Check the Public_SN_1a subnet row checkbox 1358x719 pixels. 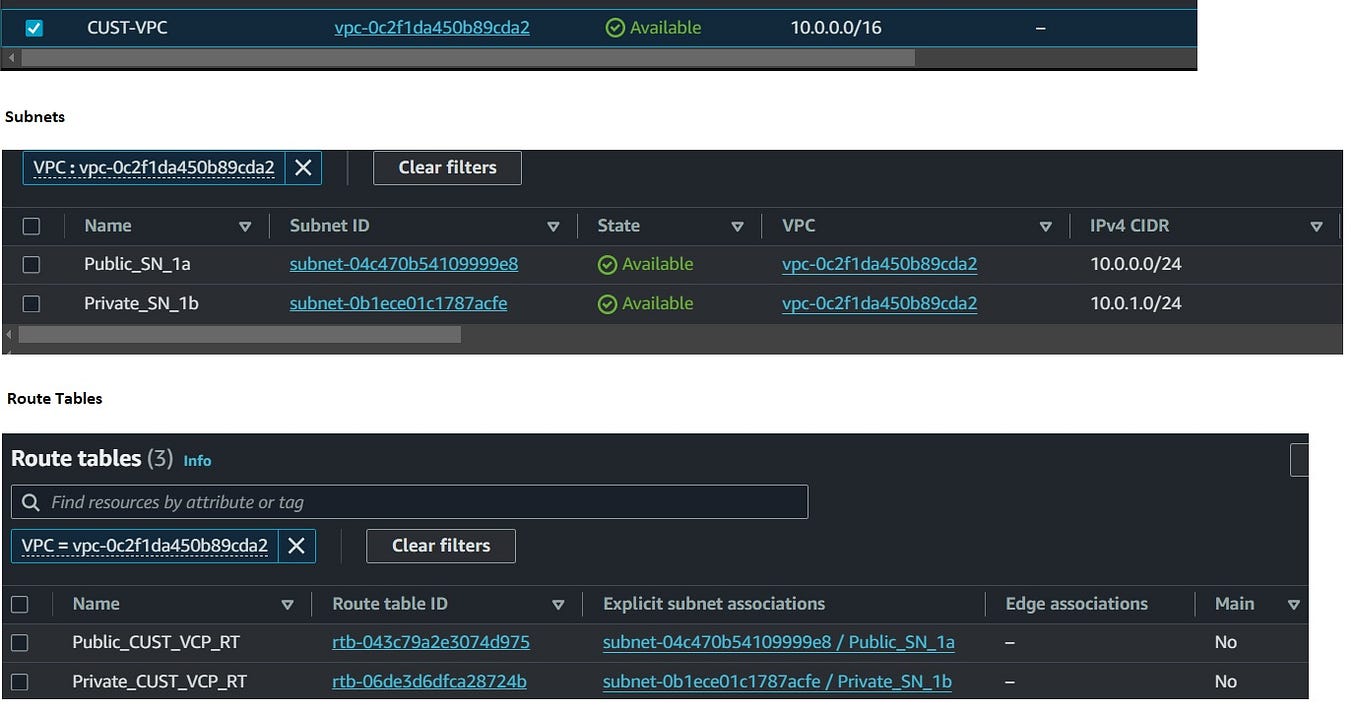click(x=31, y=264)
